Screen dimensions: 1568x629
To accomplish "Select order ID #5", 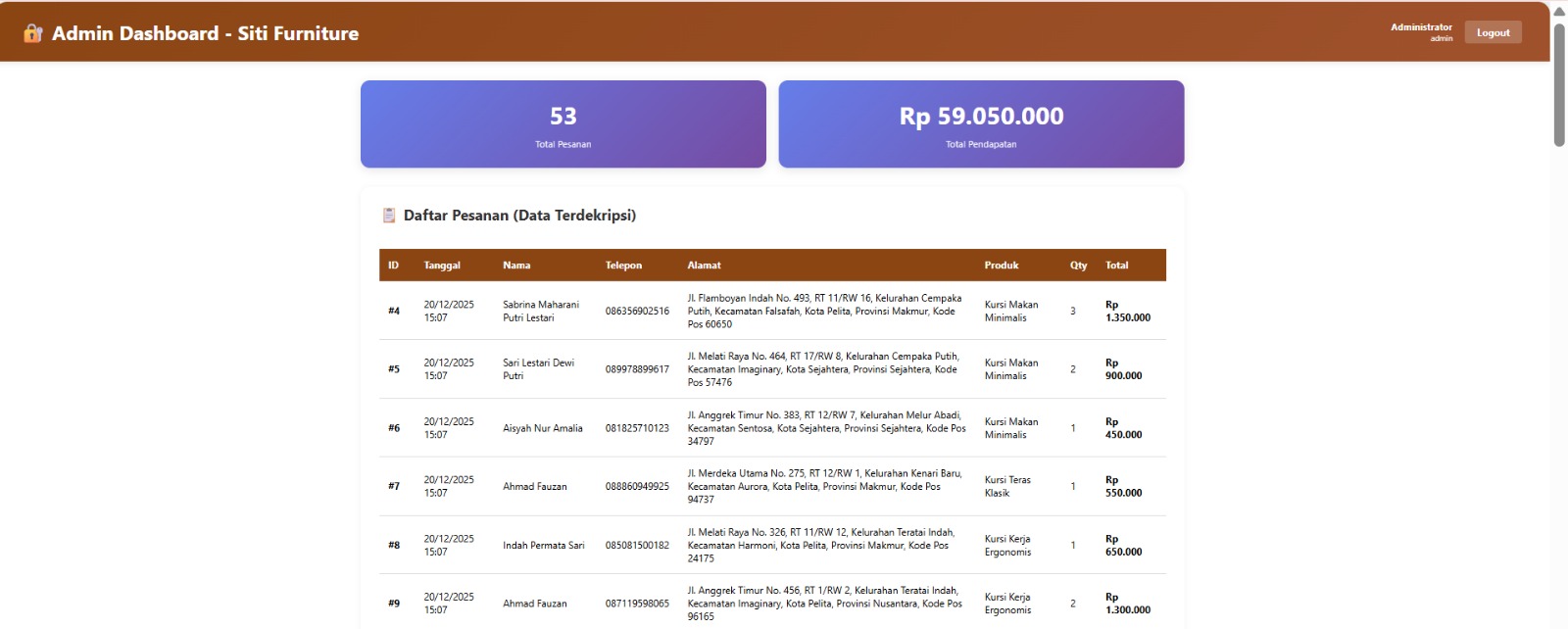I will (x=394, y=369).
